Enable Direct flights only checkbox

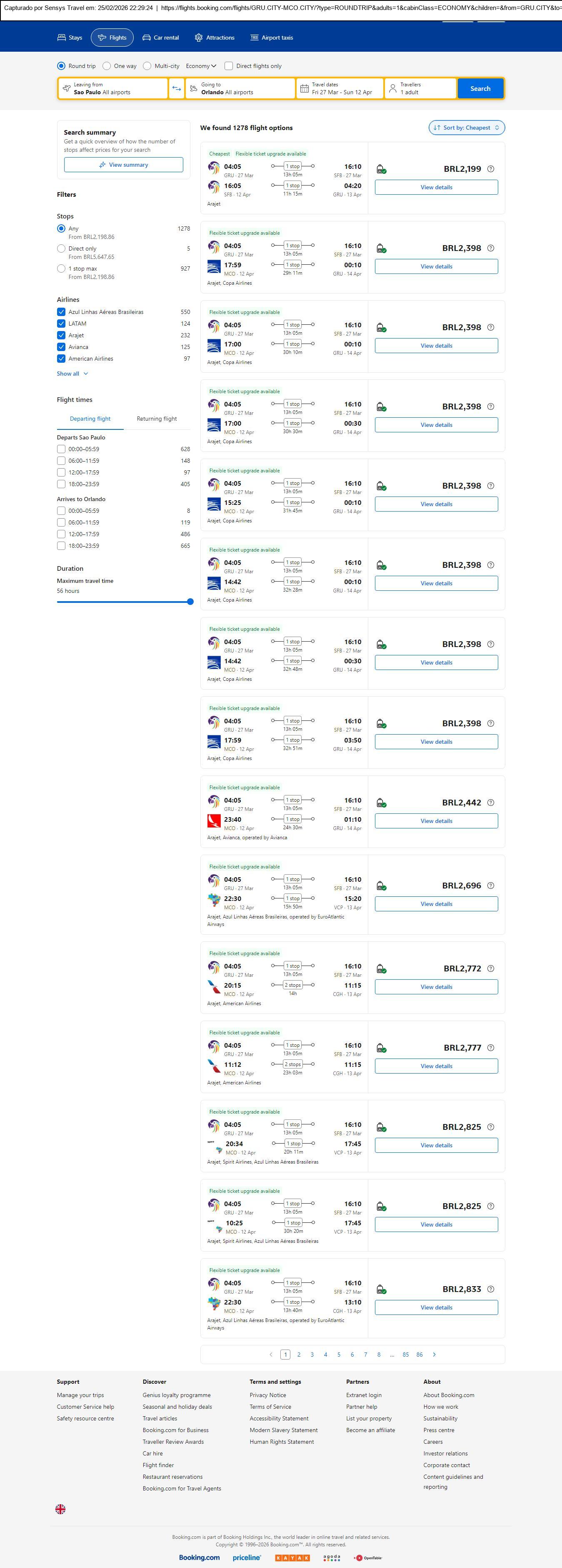[229, 66]
